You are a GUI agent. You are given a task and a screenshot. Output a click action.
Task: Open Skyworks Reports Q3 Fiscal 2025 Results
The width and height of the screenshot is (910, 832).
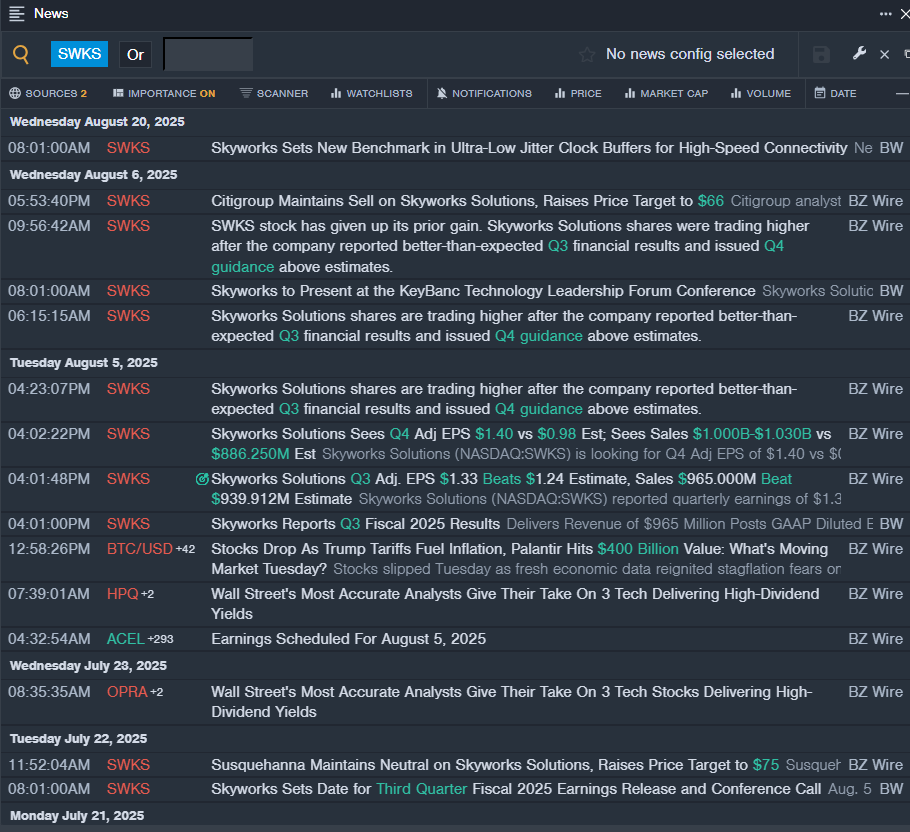click(355, 524)
